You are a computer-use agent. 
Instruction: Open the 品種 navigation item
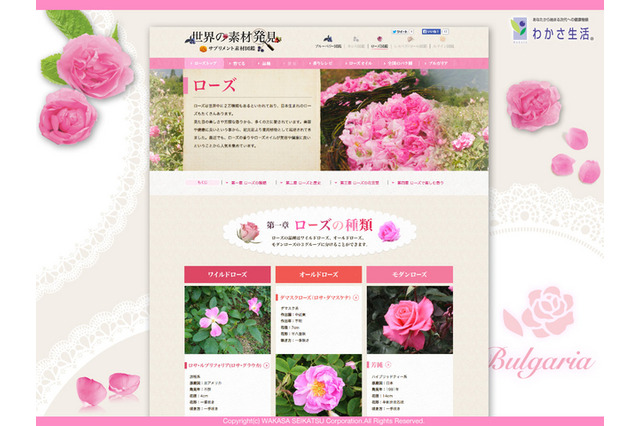click(264, 64)
